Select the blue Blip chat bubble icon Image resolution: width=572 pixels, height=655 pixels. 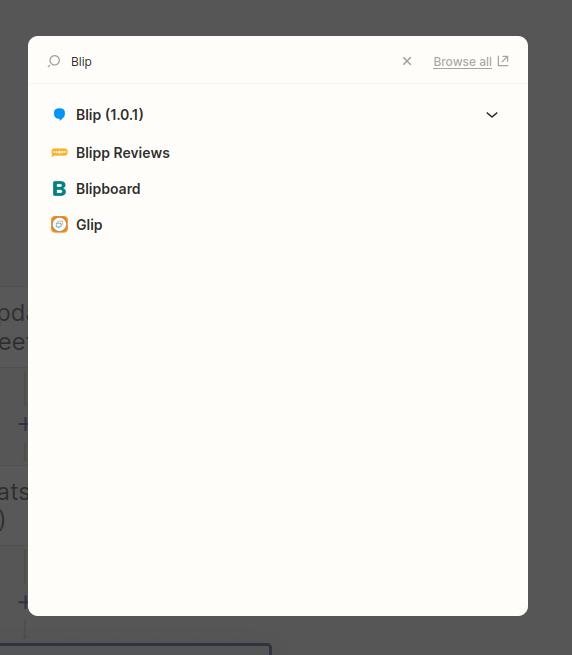59,114
